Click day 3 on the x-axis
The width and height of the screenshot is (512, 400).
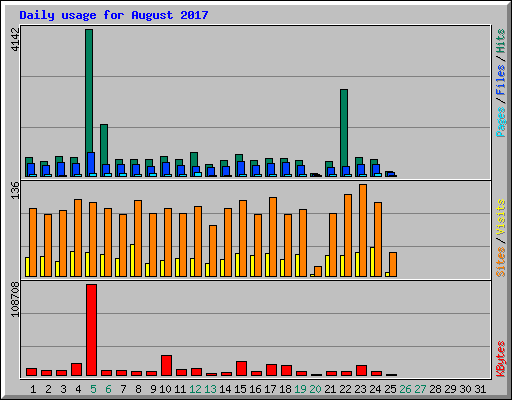[x=63, y=389]
